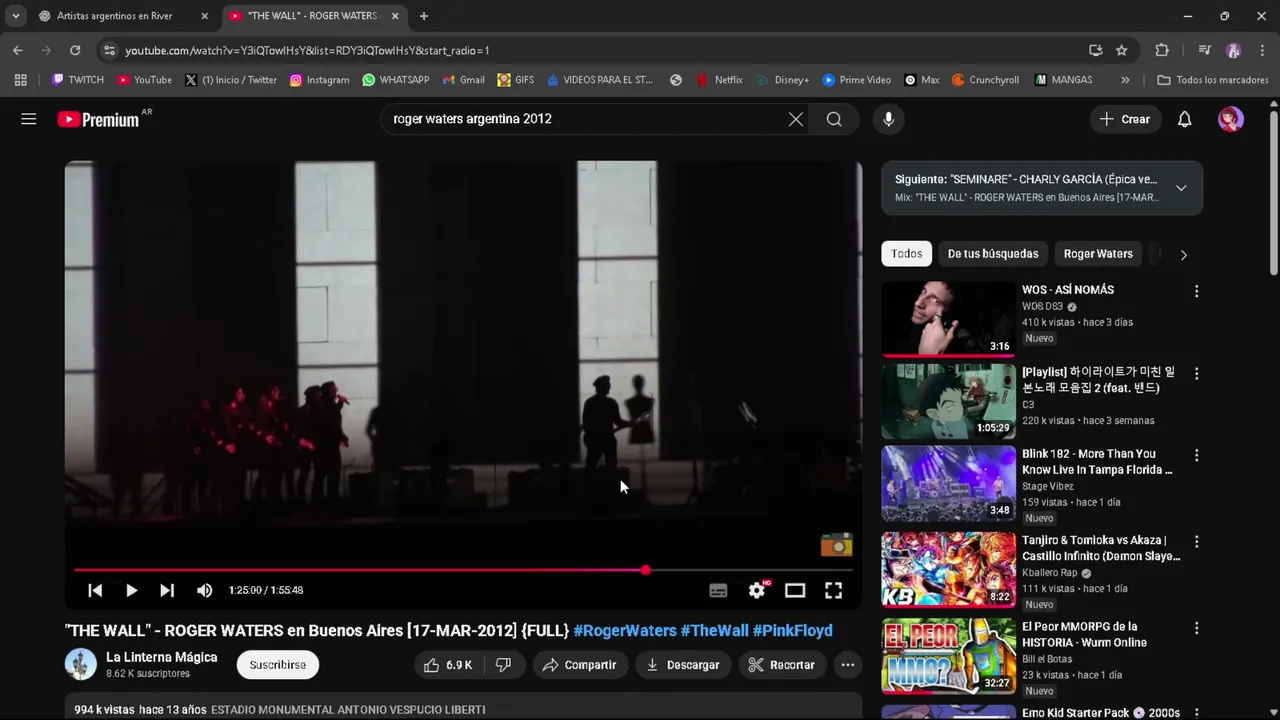Screen dimensions: 1280x720
Task: Clear the search box with the X
Action: coord(795,119)
